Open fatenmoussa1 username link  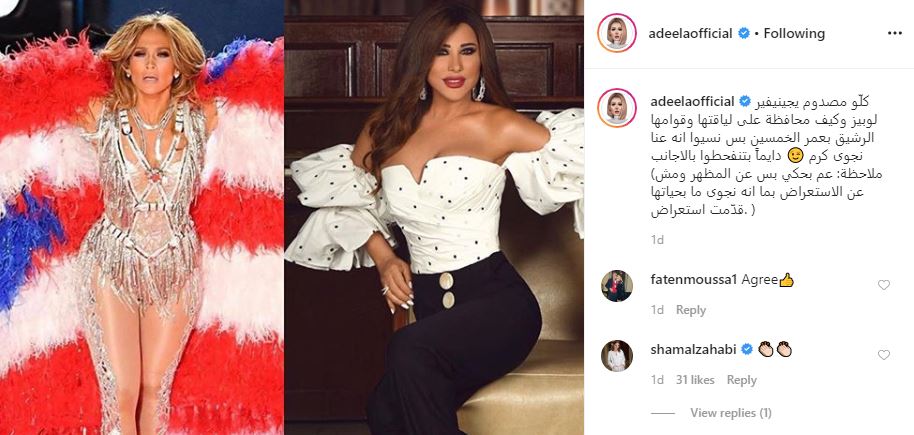pos(692,280)
